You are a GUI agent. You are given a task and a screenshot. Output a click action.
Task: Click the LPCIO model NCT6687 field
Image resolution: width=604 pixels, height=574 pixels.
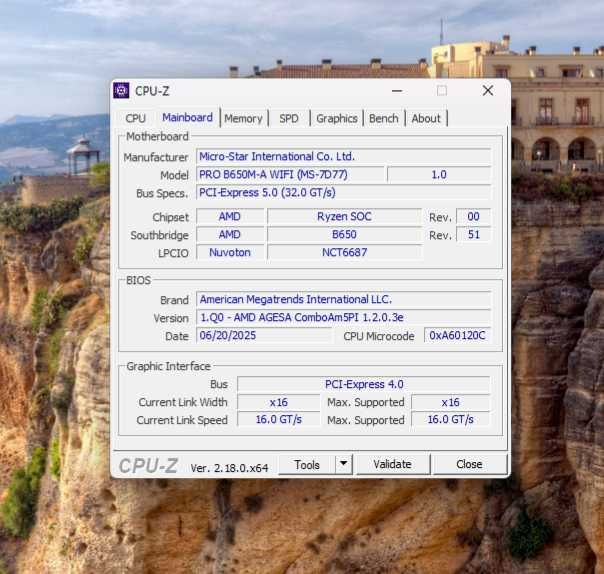344,252
